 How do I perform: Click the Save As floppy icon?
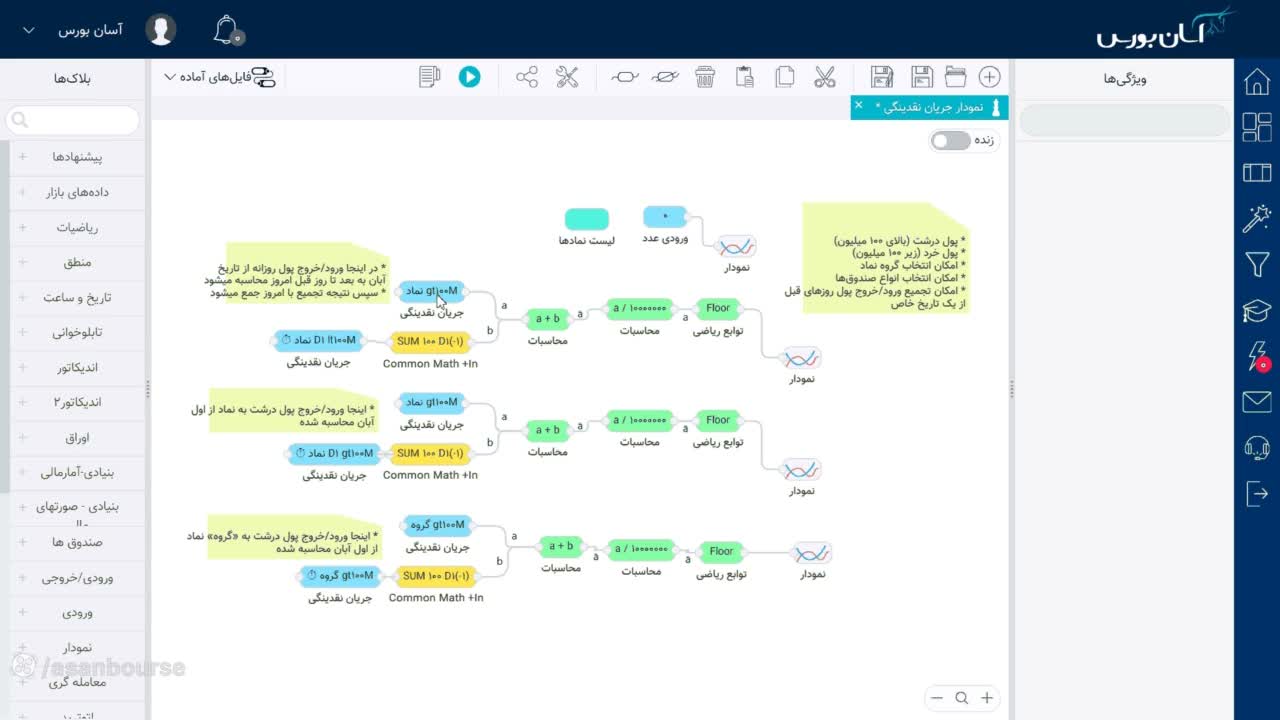coord(881,77)
